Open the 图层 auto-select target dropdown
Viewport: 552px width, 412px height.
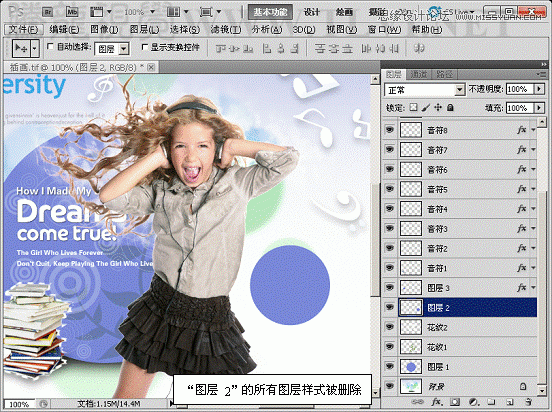coord(112,49)
